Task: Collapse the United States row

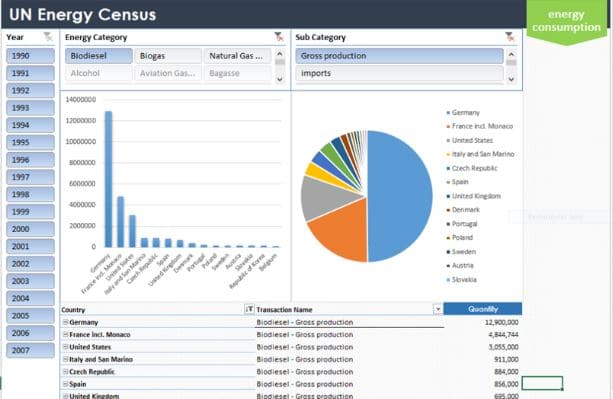Action: coord(65,347)
